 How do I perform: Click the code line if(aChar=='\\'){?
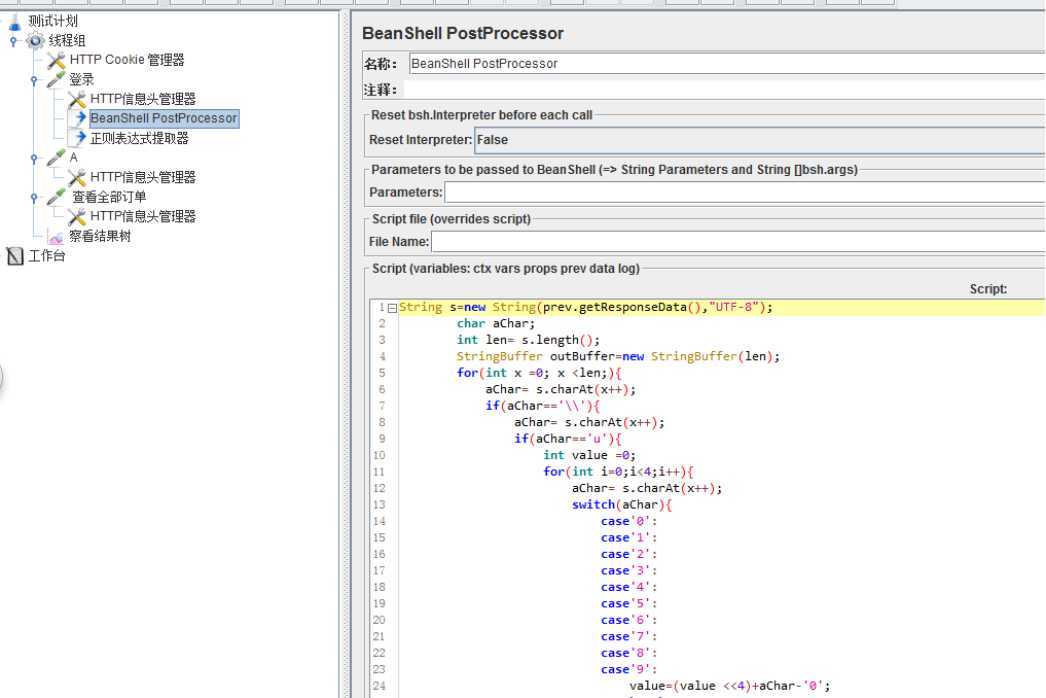click(542, 406)
